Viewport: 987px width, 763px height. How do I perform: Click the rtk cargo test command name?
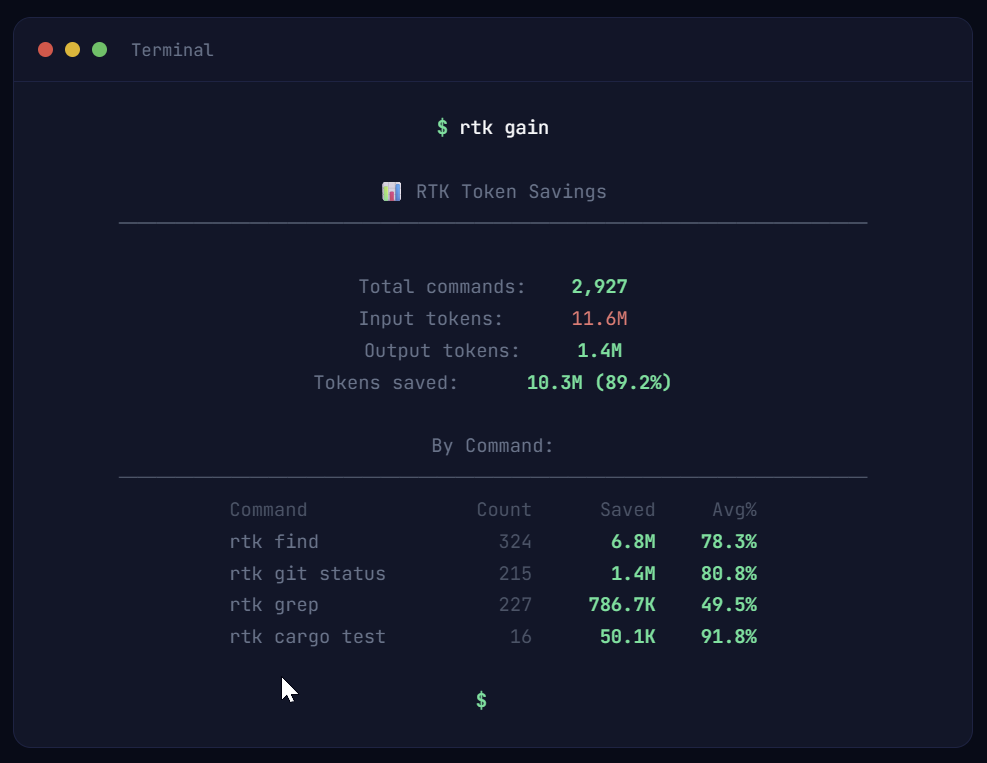pos(307,637)
